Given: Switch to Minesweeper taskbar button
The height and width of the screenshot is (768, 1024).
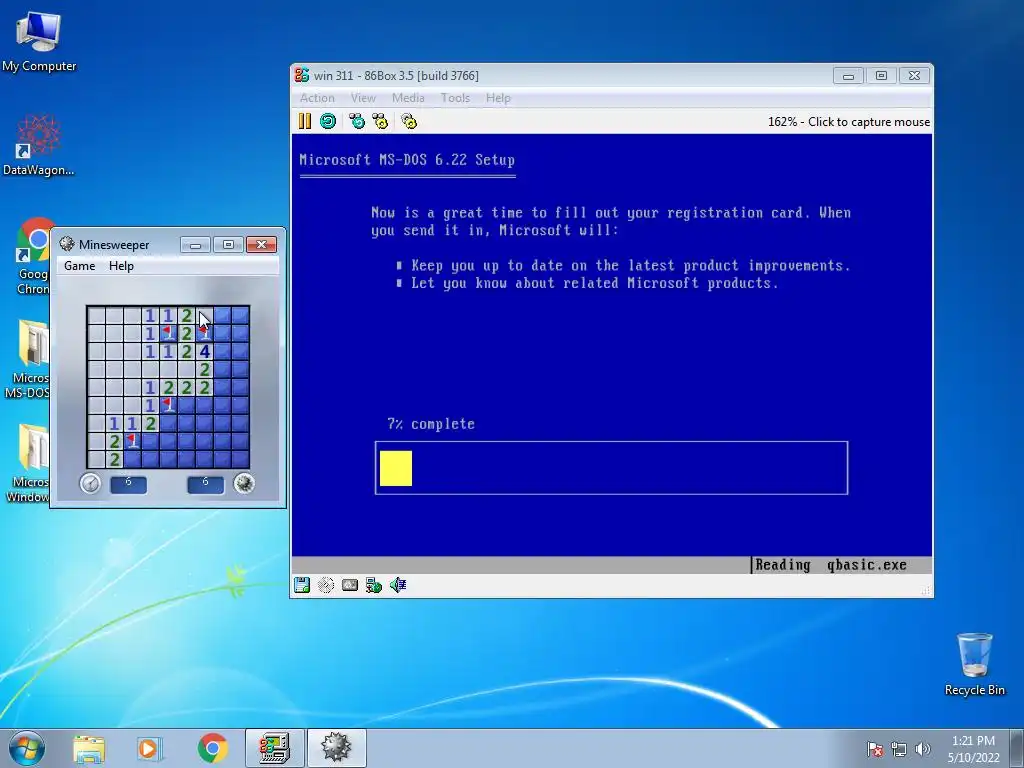Looking at the screenshot, I should click(336, 748).
